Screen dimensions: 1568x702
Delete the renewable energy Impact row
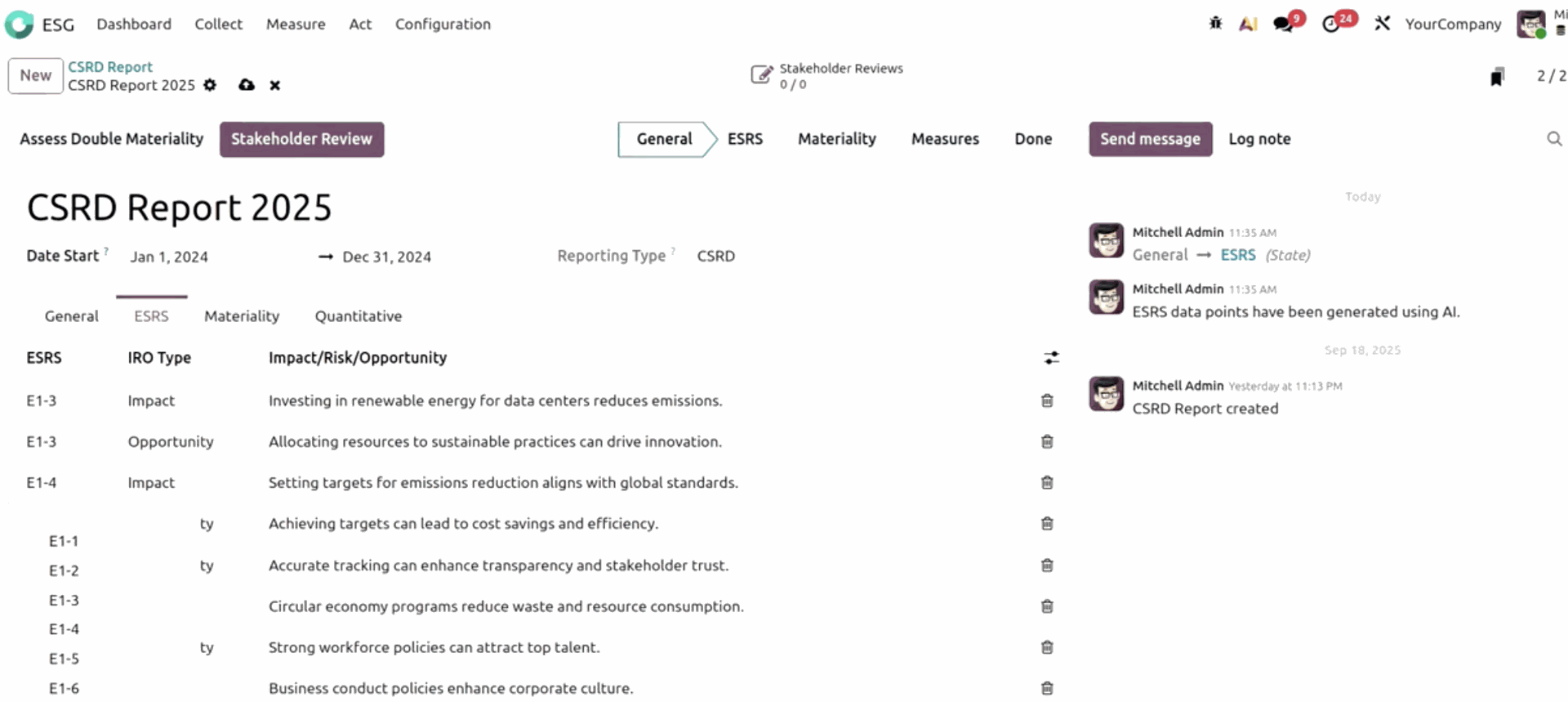tap(1046, 400)
